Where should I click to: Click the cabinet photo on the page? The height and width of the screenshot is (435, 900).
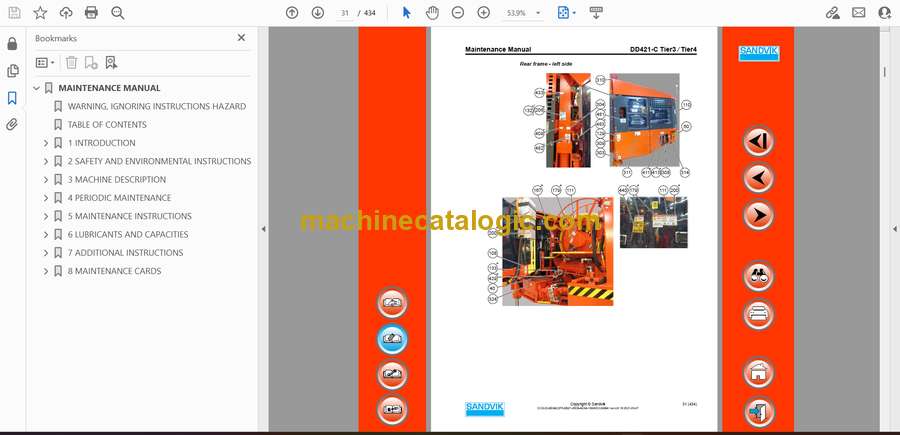[645, 120]
